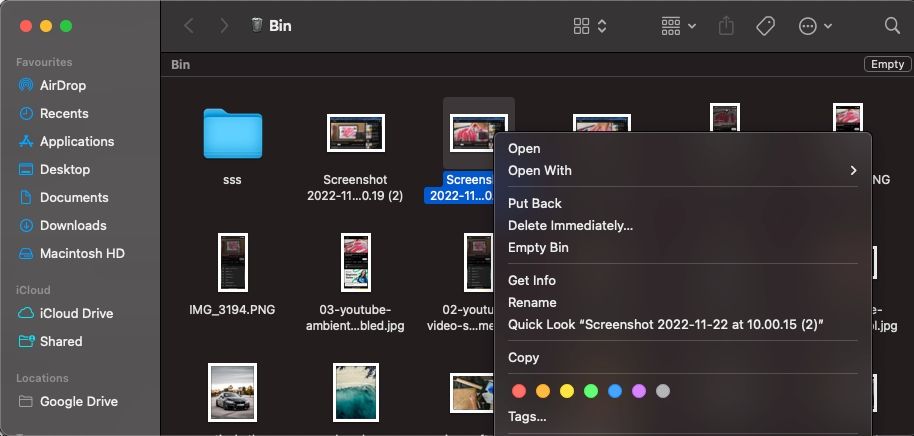Open the Edit Tags toolbar icon

pyautogui.click(x=765, y=26)
